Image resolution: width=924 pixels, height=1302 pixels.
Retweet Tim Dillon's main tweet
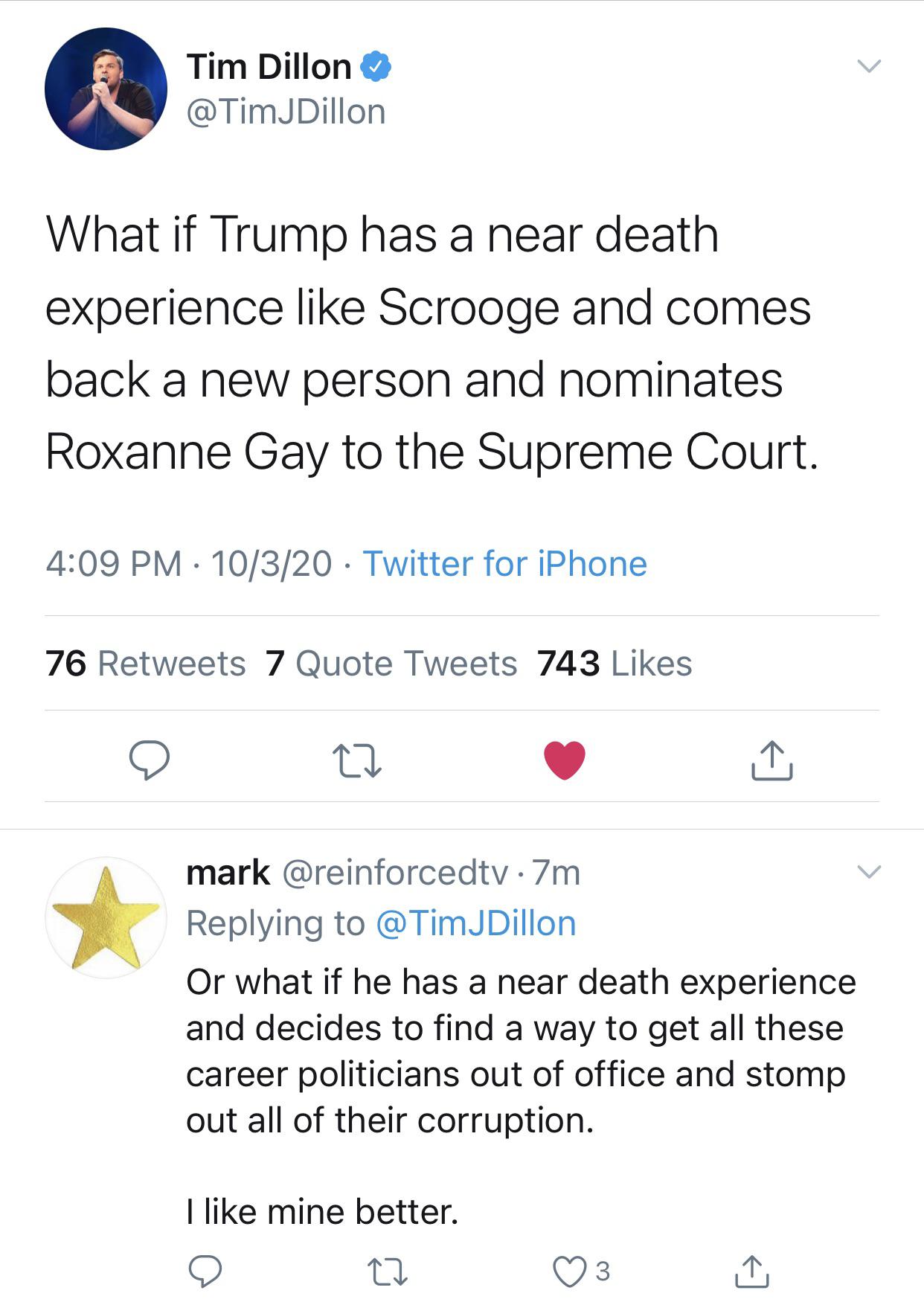pyautogui.click(x=357, y=760)
